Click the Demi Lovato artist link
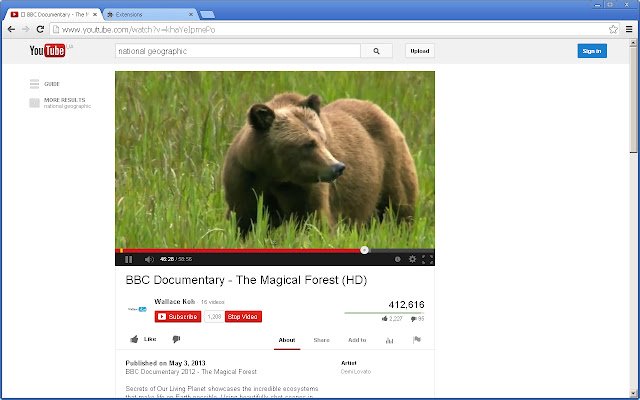This screenshot has height=400, width=640. pyautogui.click(x=356, y=371)
